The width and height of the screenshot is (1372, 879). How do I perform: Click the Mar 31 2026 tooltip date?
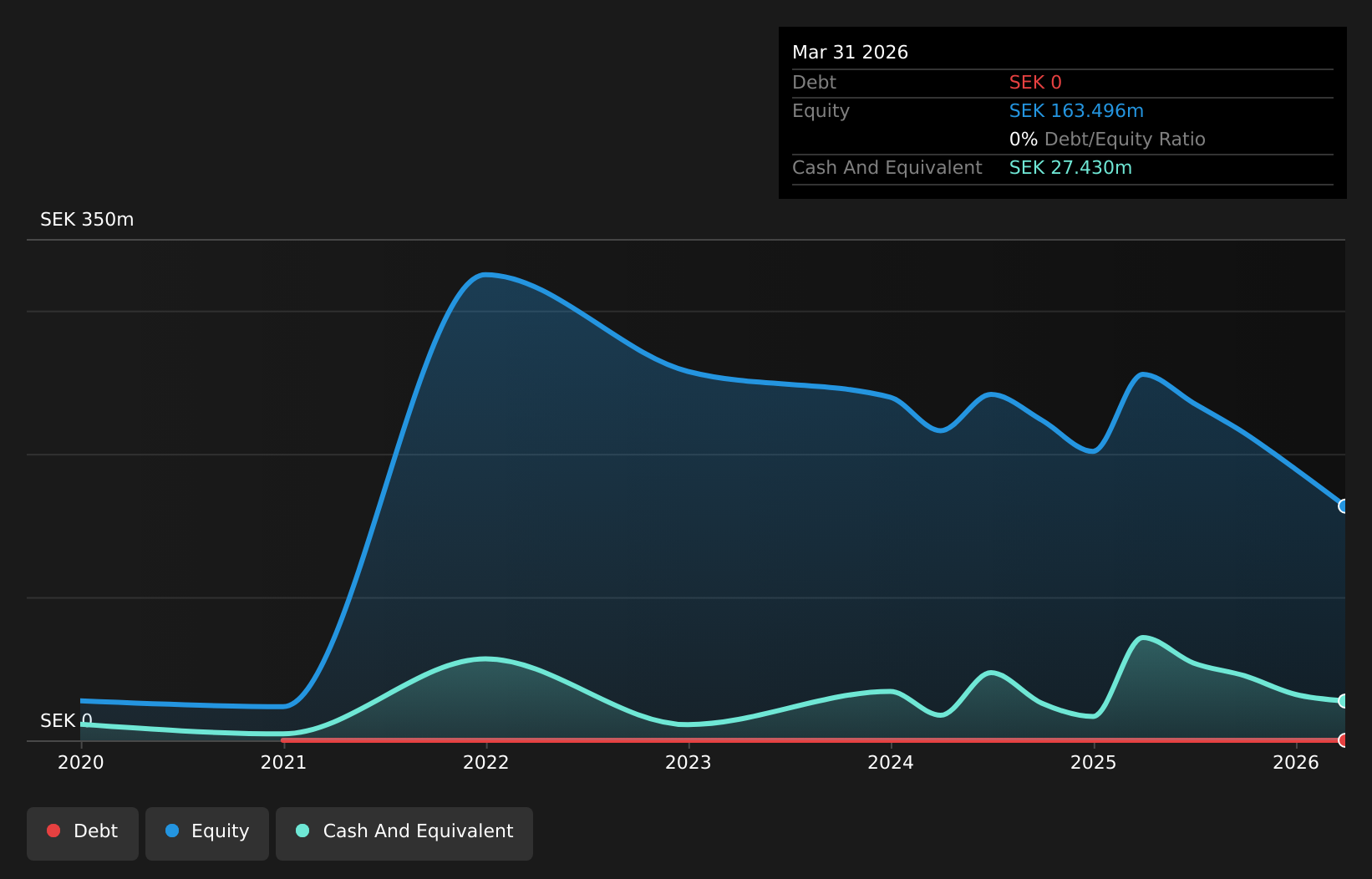pos(850,53)
